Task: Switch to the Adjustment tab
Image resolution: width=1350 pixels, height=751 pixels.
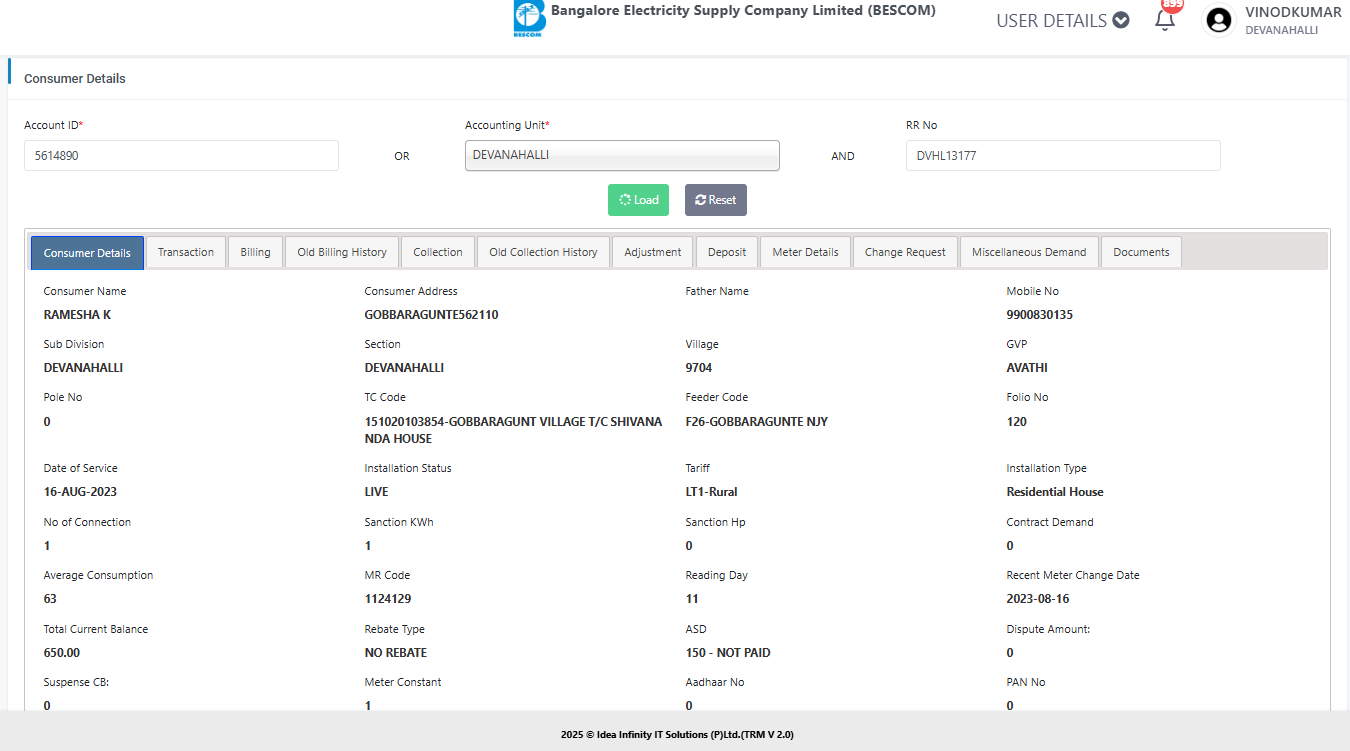Action: pos(653,252)
